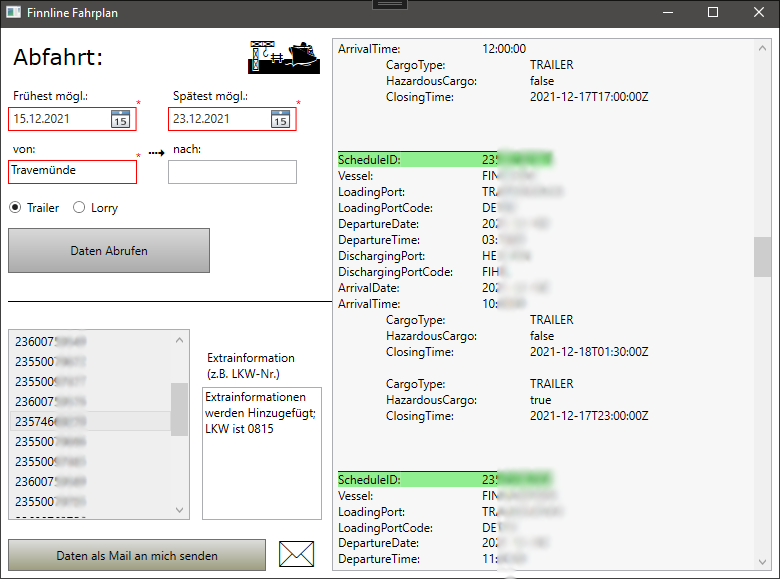Click the envelope mail icon
The height and width of the screenshot is (579, 780).
pyautogui.click(x=296, y=554)
